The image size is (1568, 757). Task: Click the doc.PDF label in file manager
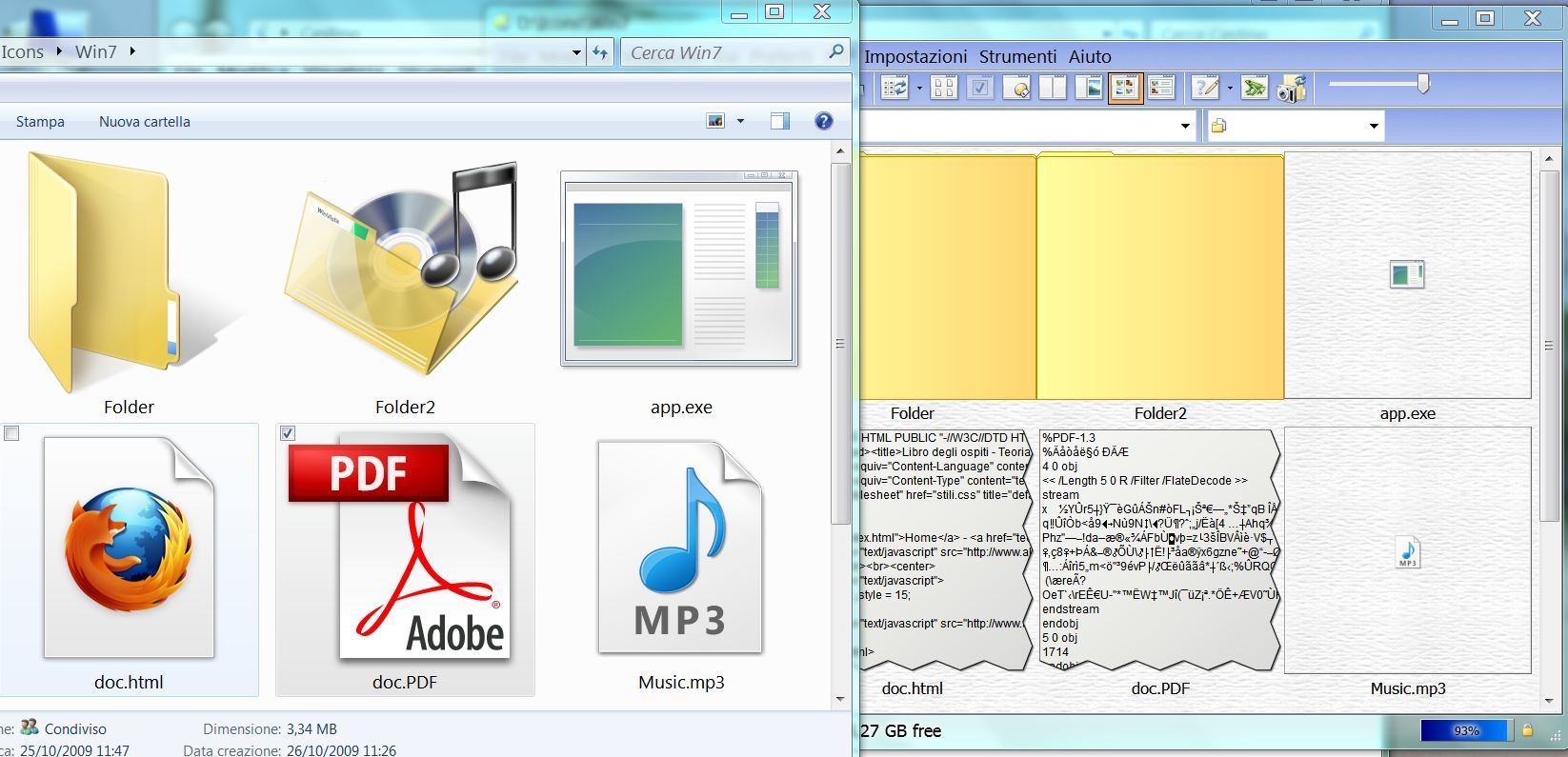pyautogui.click(x=1160, y=688)
